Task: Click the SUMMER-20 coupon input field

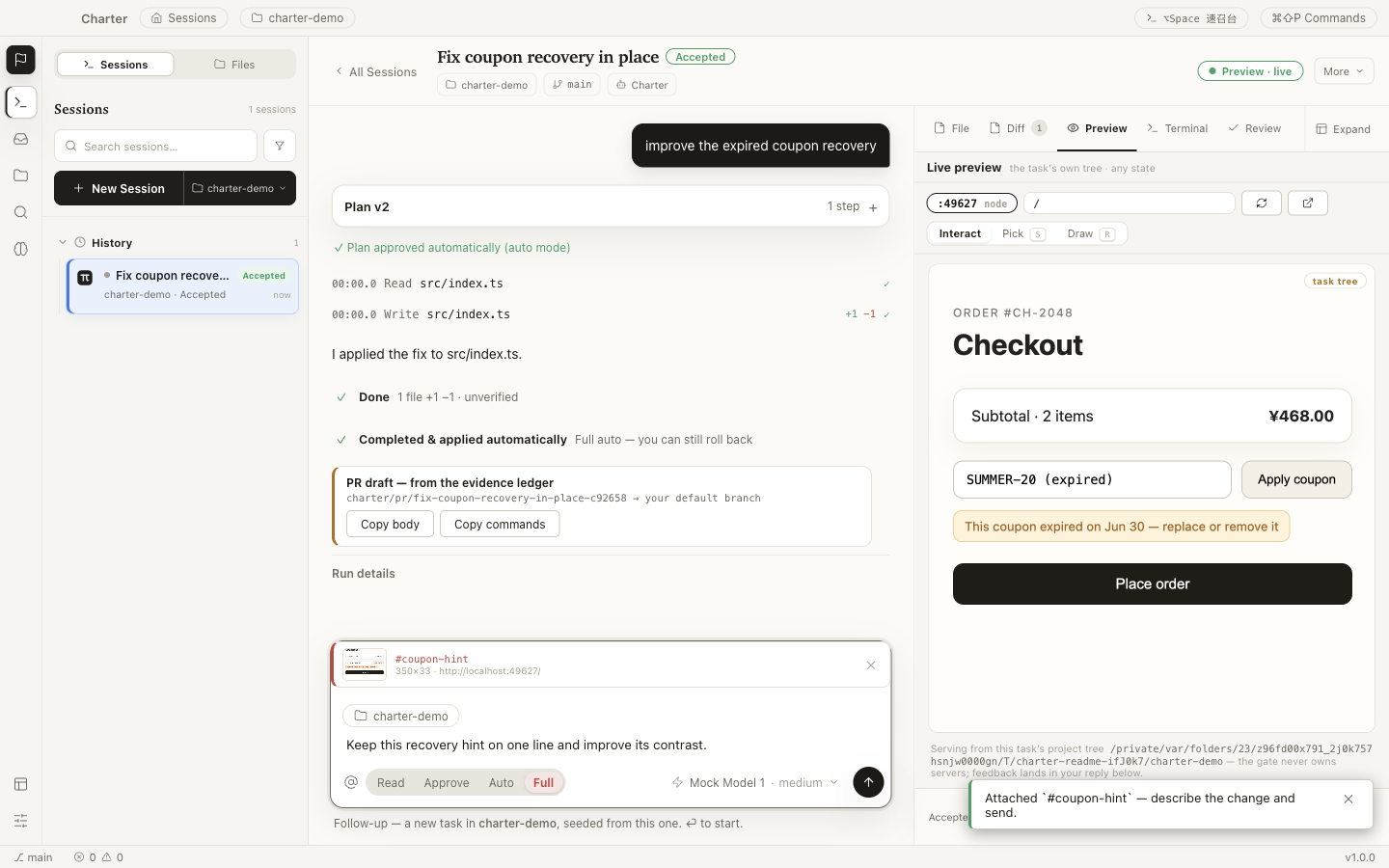Action: pos(1092,479)
